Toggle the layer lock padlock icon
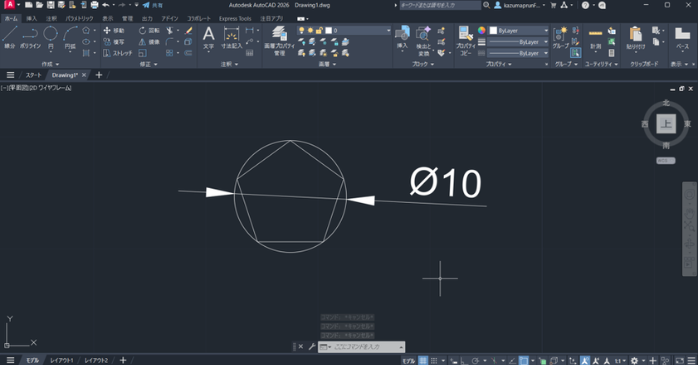This screenshot has width=698, height=365. click(319, 30)
